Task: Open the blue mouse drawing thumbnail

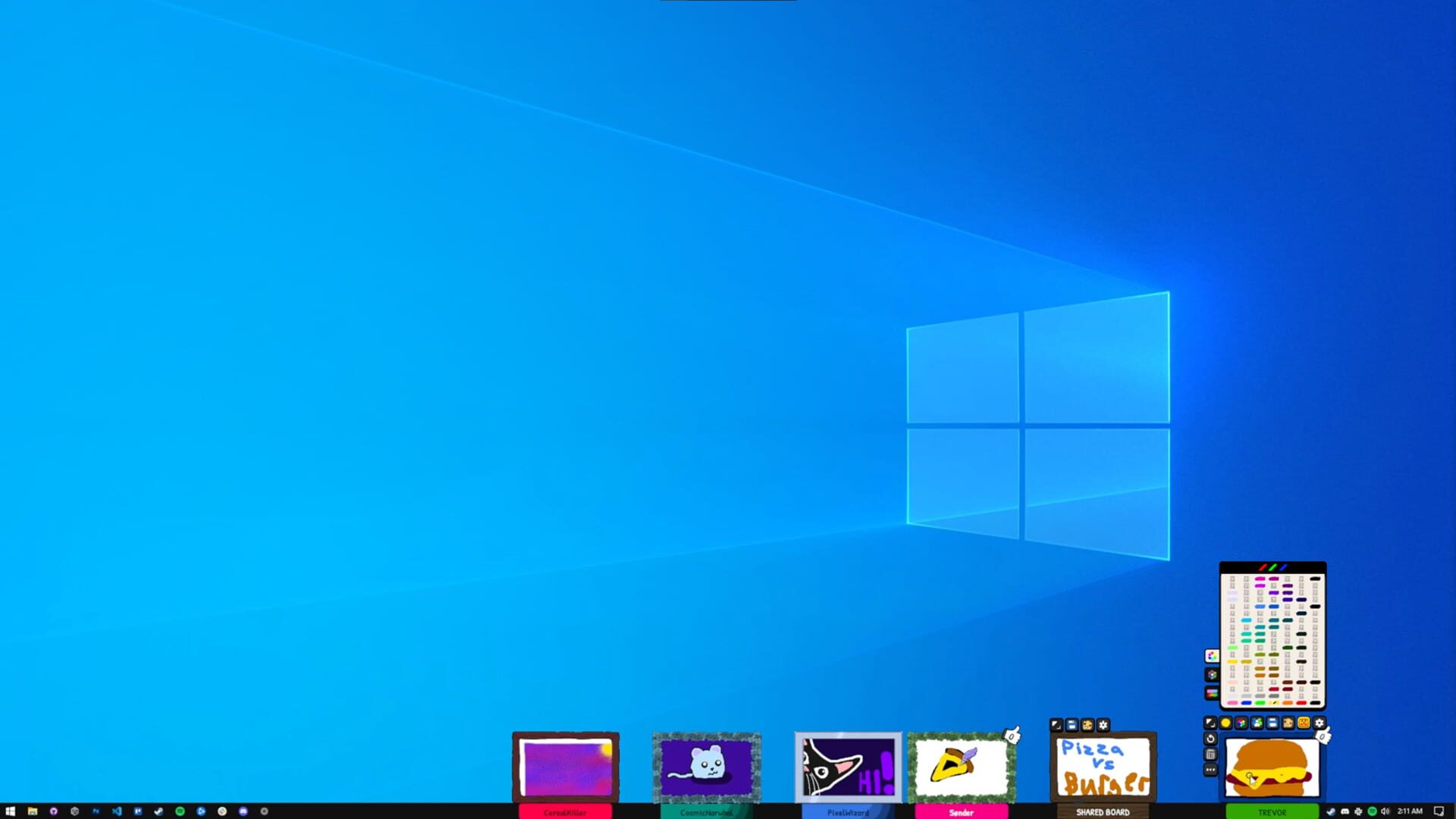Action: [x=707, y=767]
